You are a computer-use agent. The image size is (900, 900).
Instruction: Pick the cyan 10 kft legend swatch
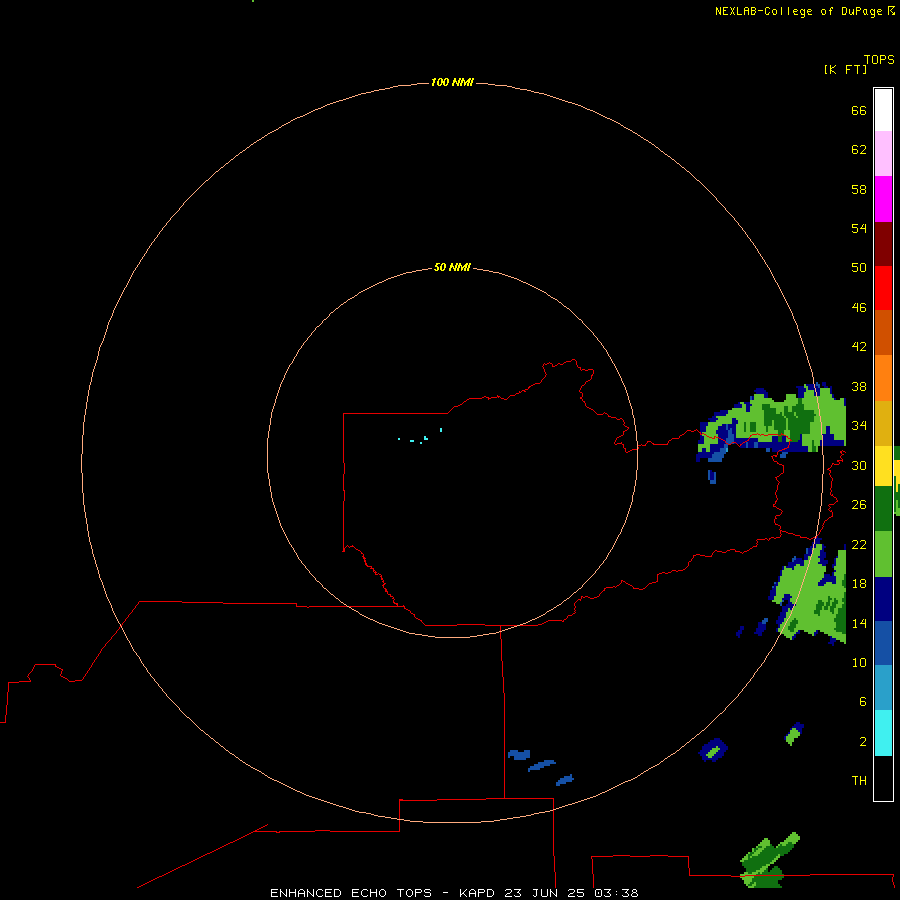tap(883, 733)
